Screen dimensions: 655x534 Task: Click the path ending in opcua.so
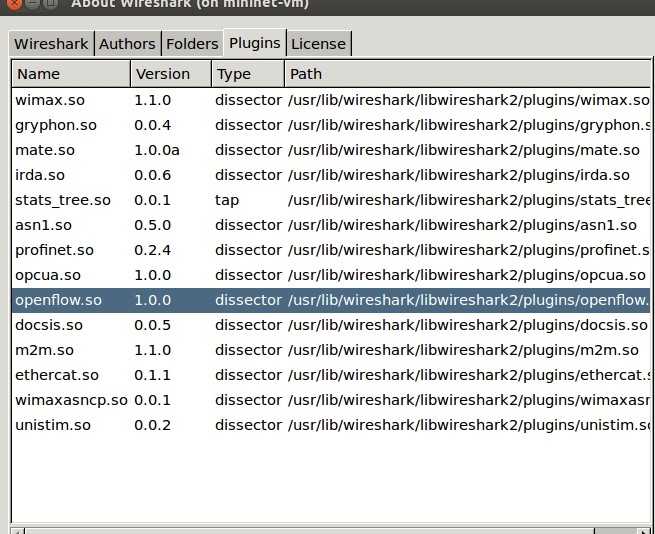pos(467,275)
